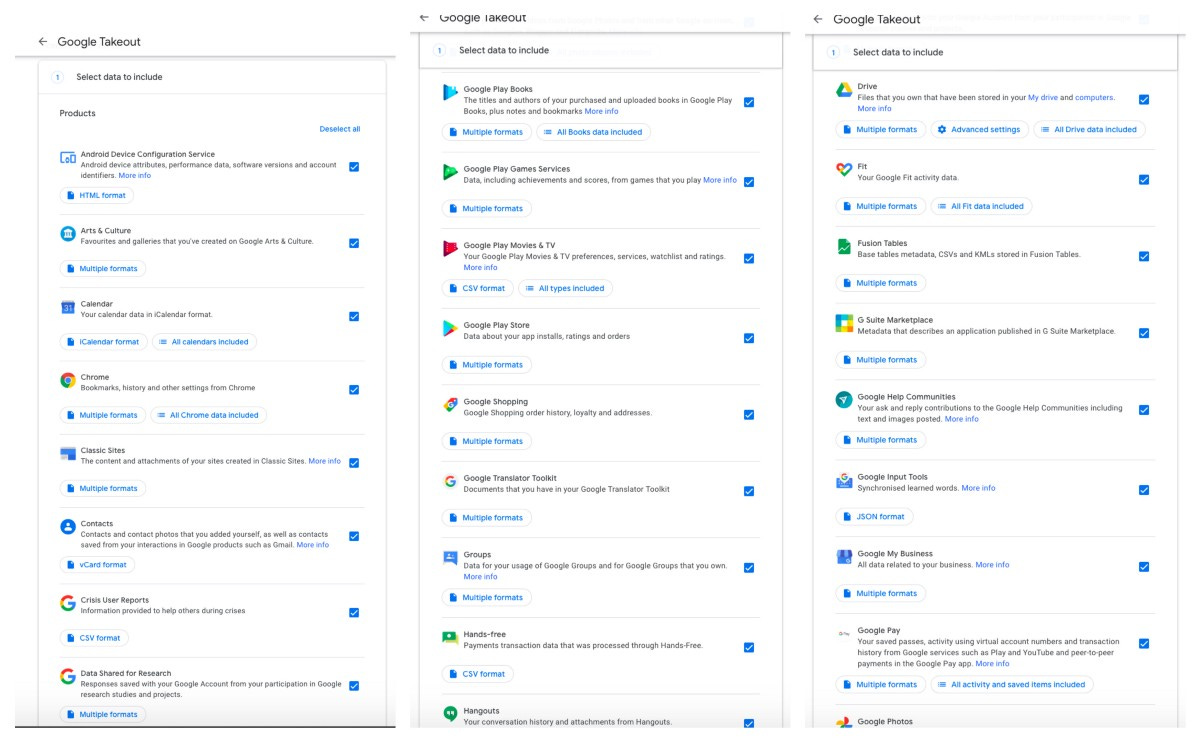
Task: Click CSV format button for Crisis User Reports
Action: tap(93, 638)
